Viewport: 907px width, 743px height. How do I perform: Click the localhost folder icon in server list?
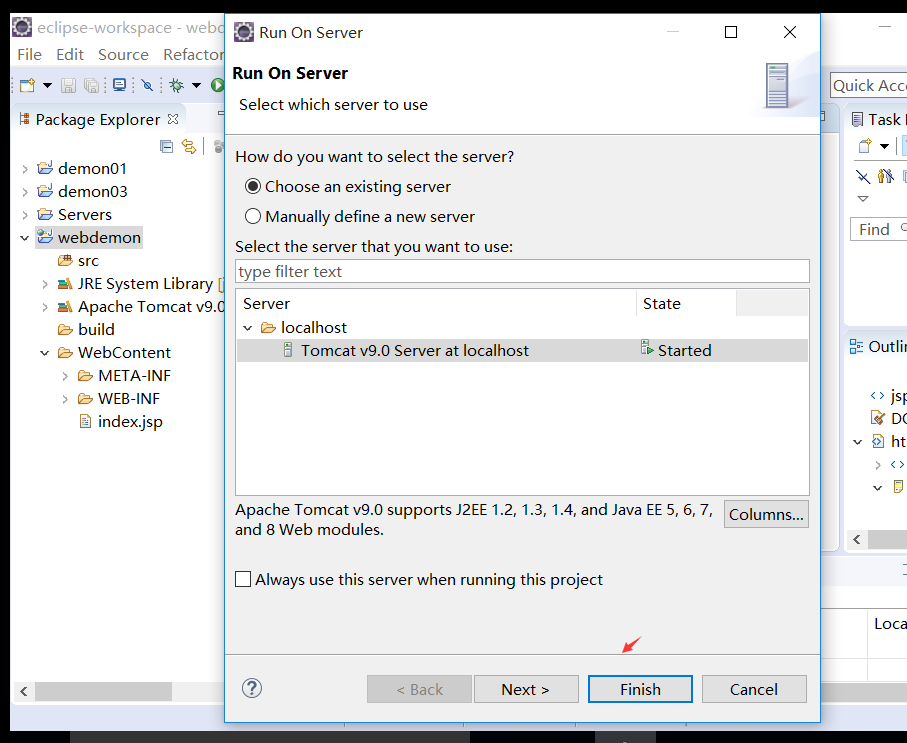[x=268, y=328]
